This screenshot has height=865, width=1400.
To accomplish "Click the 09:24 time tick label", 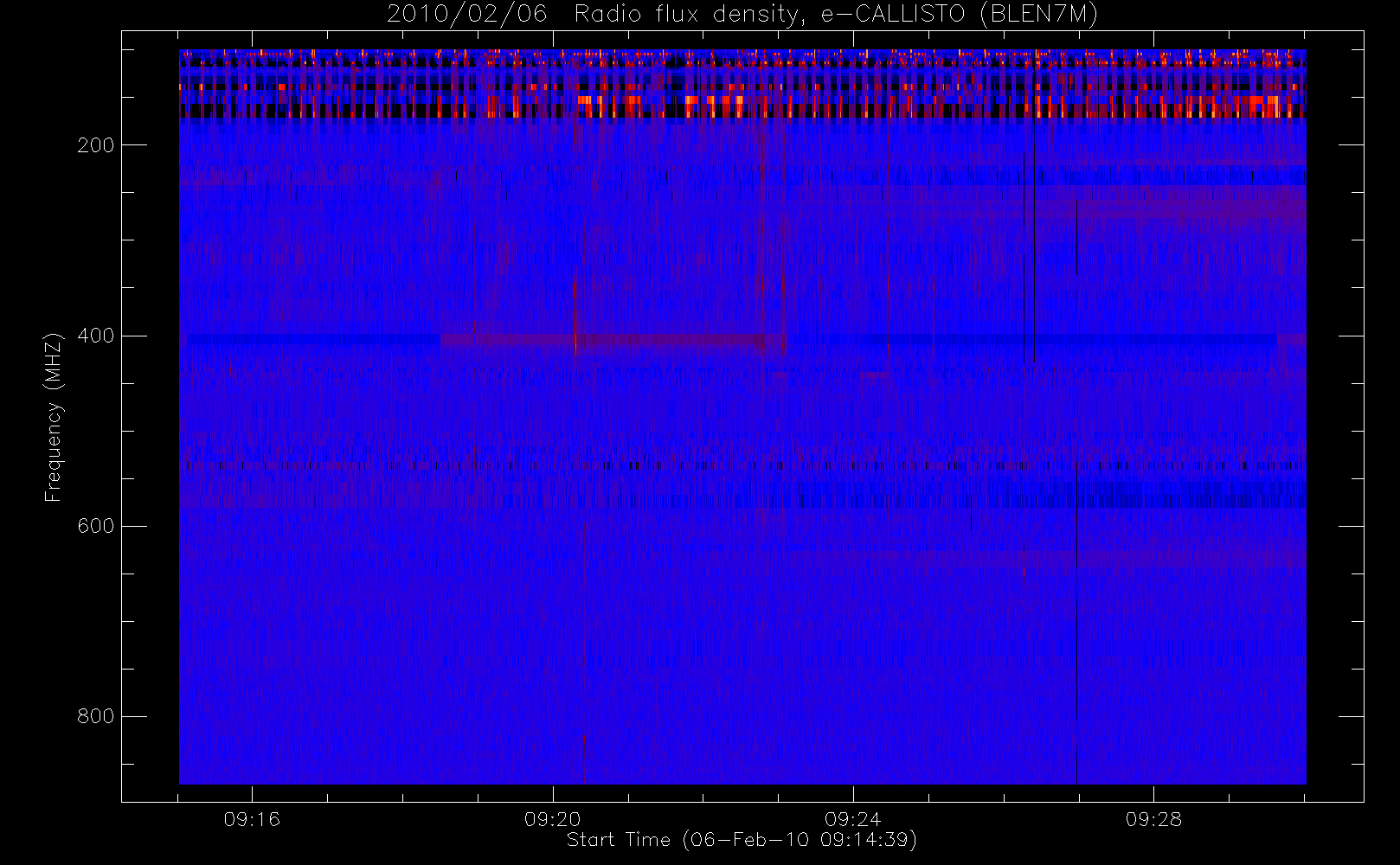I will (x=853, y=819).
